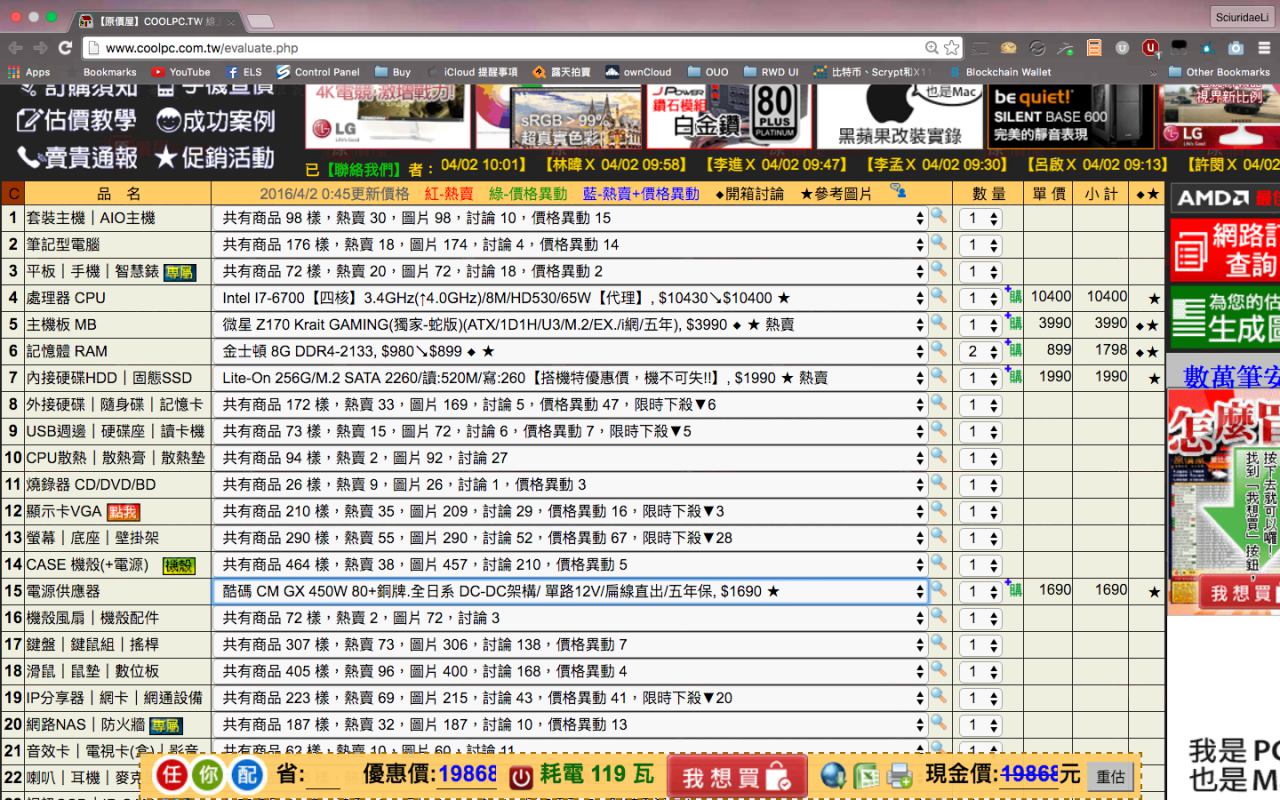Viewport: 1280px width, 800px height.
Task: Open the 主機板 MB product dropdown
Action: (x=570, y=325)
